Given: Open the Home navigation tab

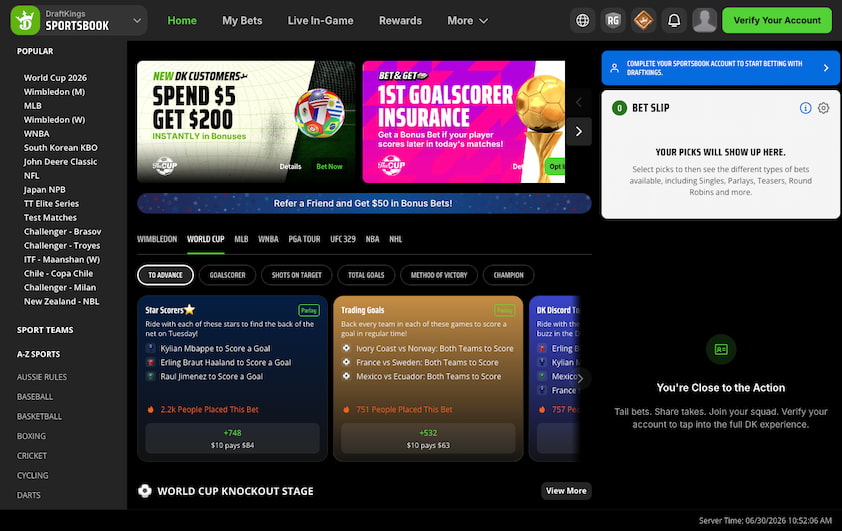Looking at the screenshot, I should (182, 20).
